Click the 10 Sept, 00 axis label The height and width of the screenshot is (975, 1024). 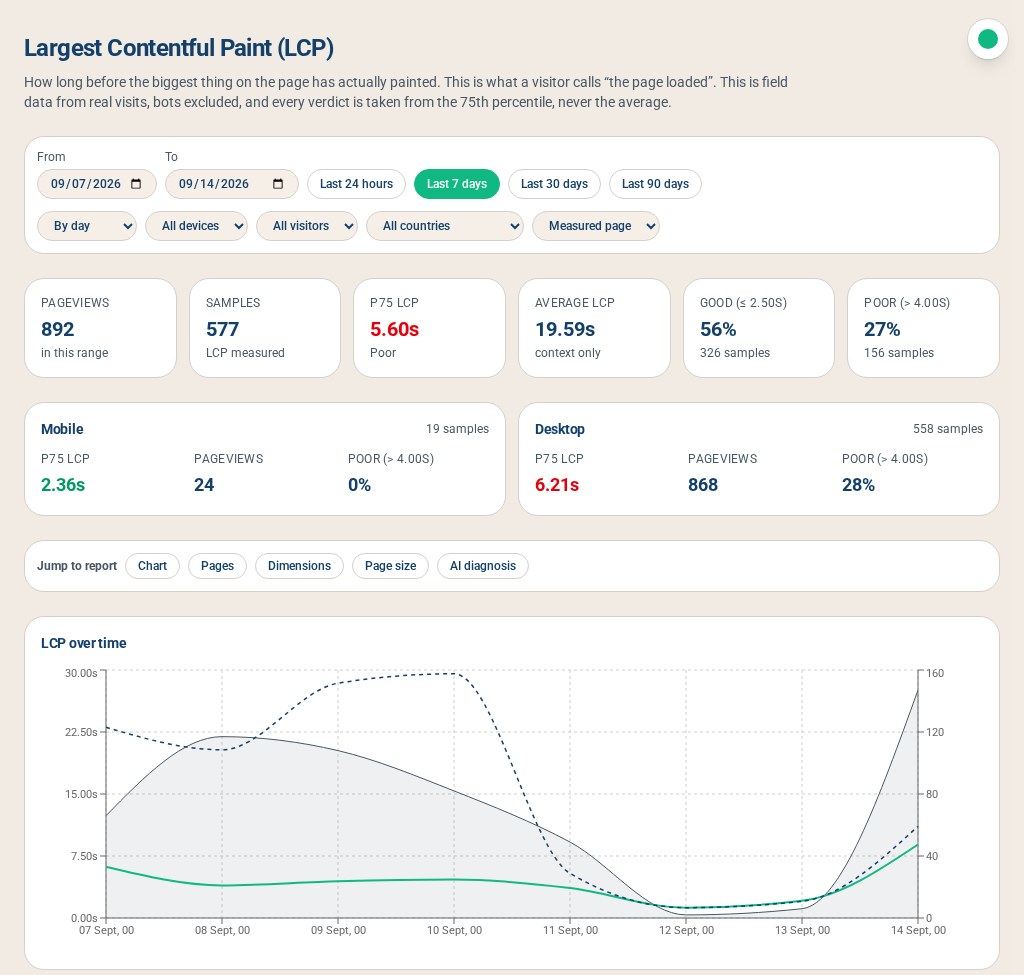(x=455, y=931)
